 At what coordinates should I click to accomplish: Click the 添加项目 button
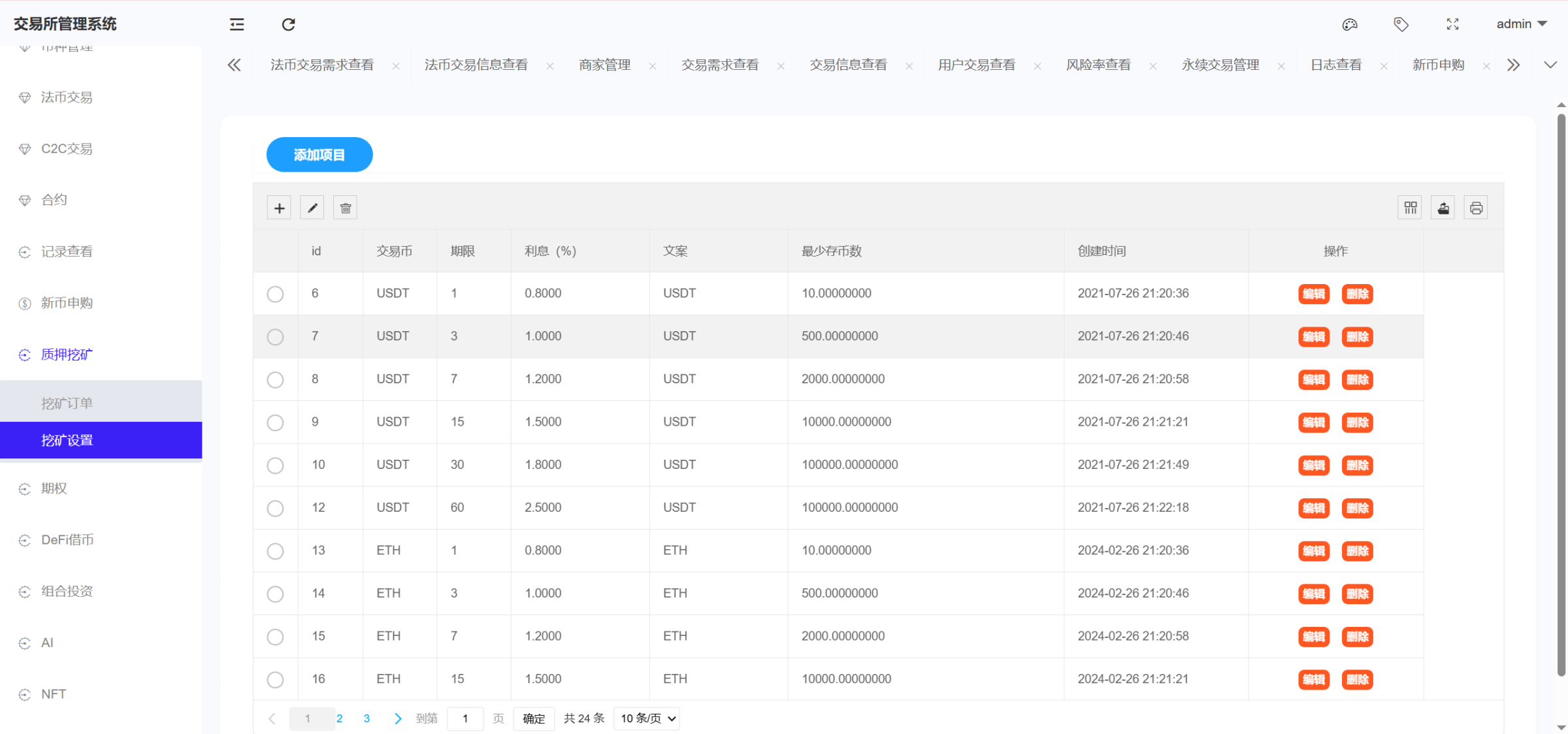[x=319, y=155]
